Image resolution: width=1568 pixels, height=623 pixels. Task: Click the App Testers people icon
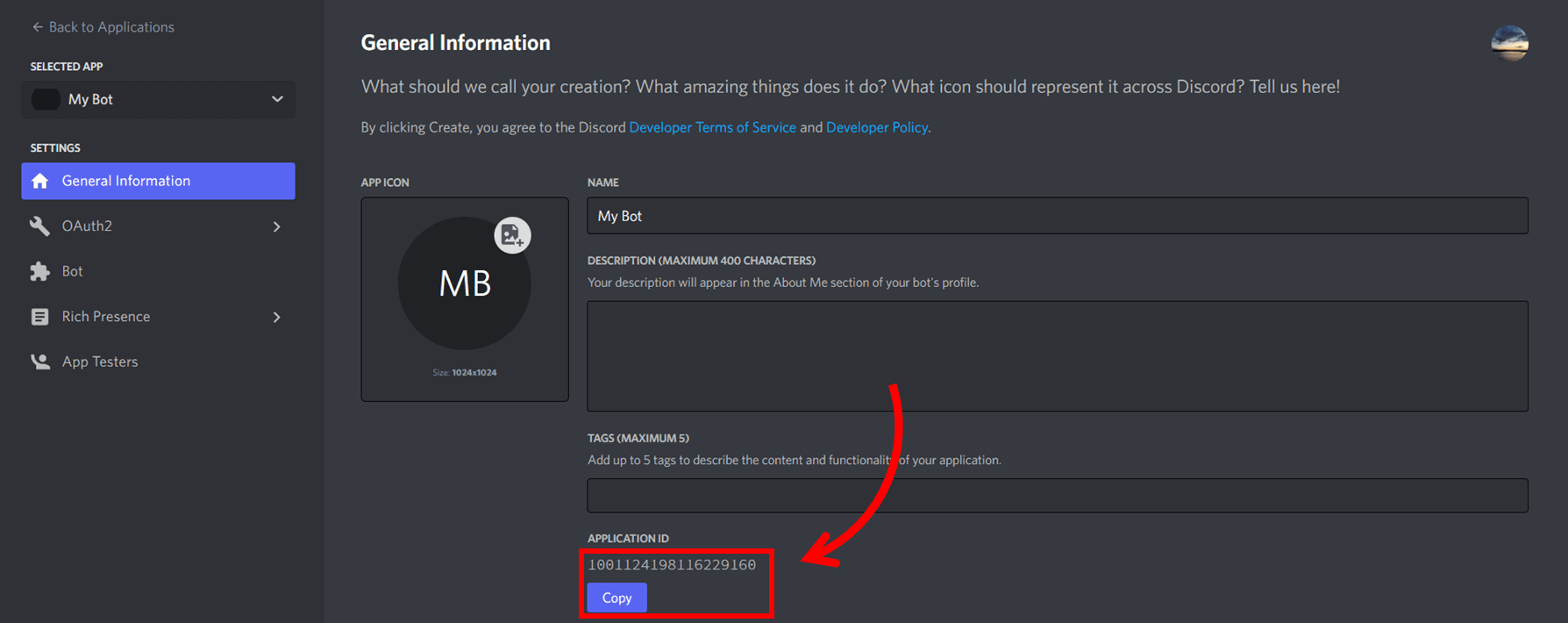pyautogui.click(x=40, y=362)
